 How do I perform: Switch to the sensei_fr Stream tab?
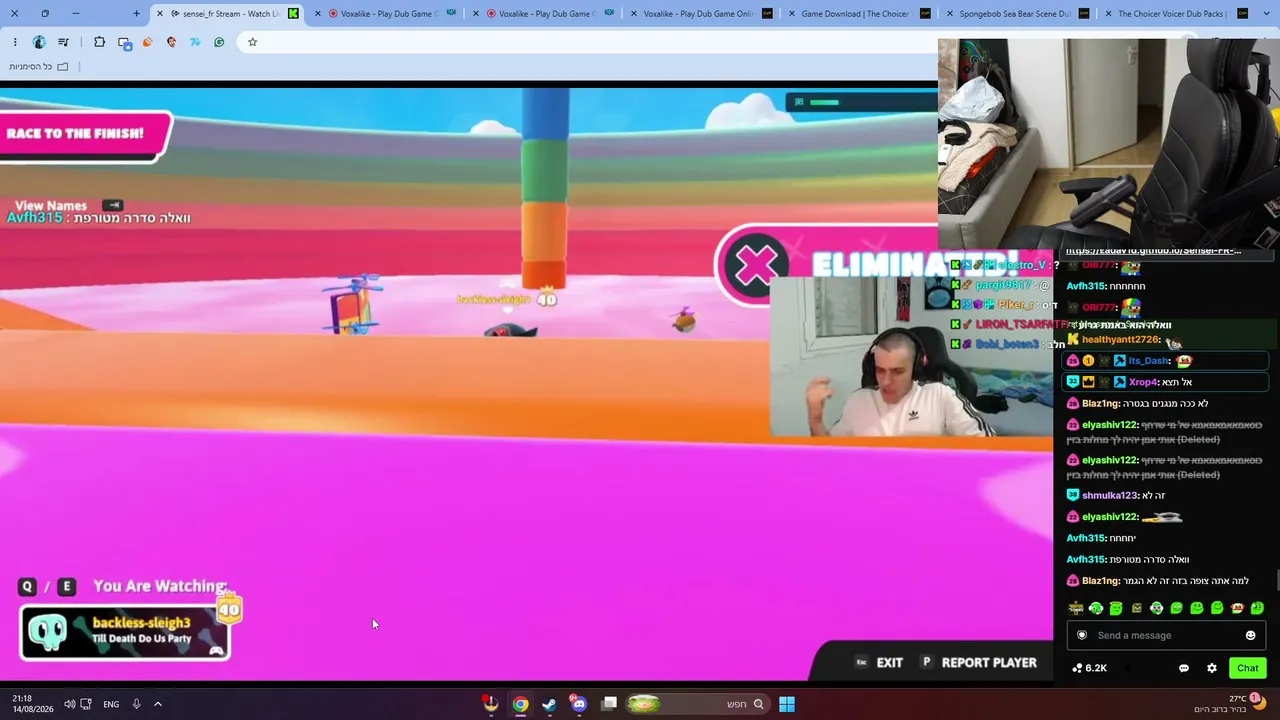tap(226, 14)
